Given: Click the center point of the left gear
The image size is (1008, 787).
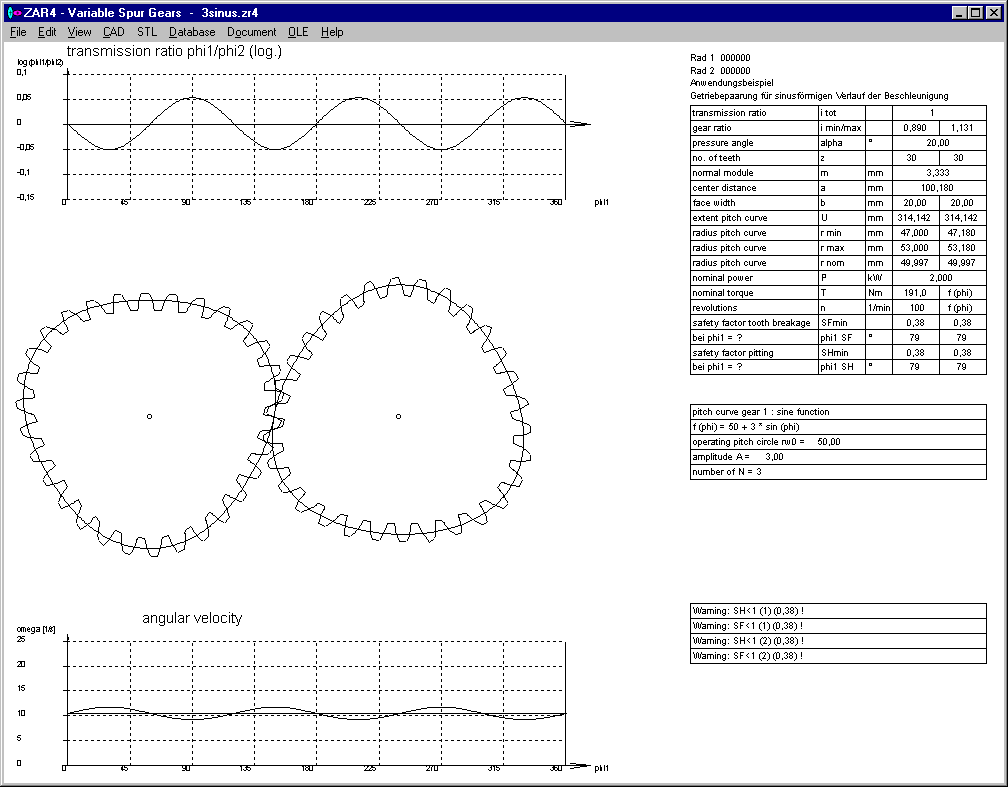Looking at the screenshot, I should pos(149,416).
